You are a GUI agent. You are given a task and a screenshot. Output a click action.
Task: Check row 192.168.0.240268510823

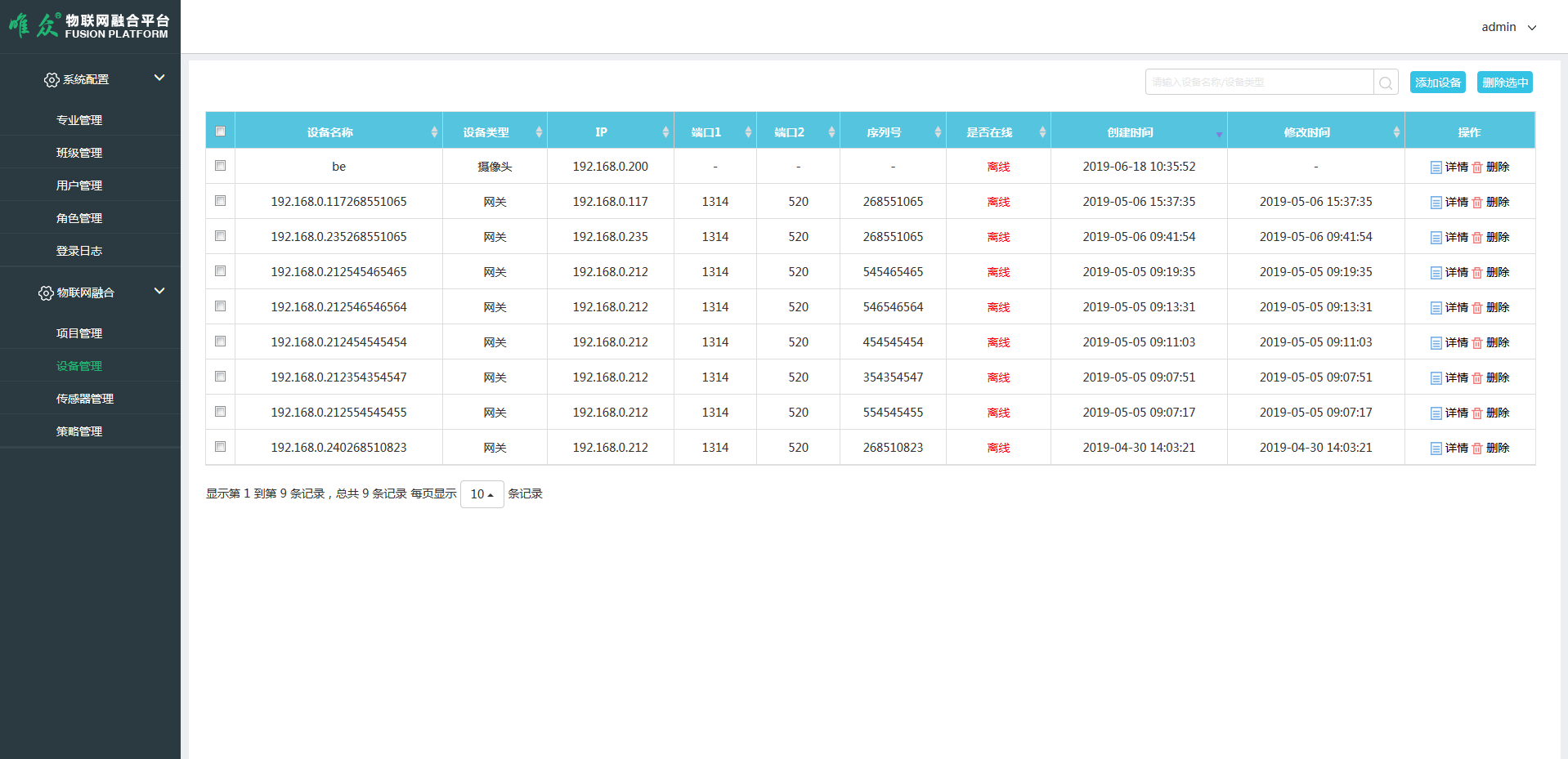click(220, 446)
